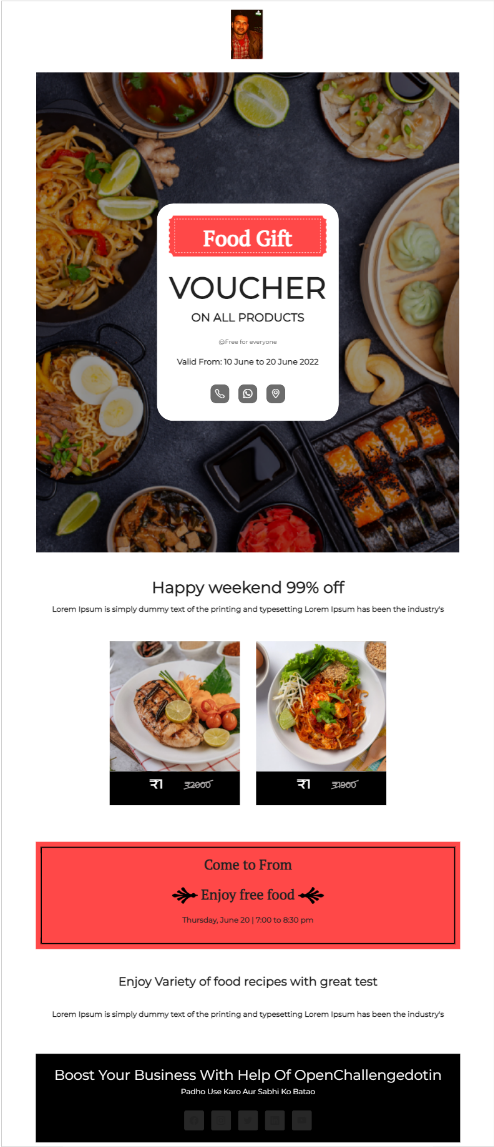Click the ₹1 price under chicken dish
This screenshot has height=1147, width=494.
click(x=156, y=784)
